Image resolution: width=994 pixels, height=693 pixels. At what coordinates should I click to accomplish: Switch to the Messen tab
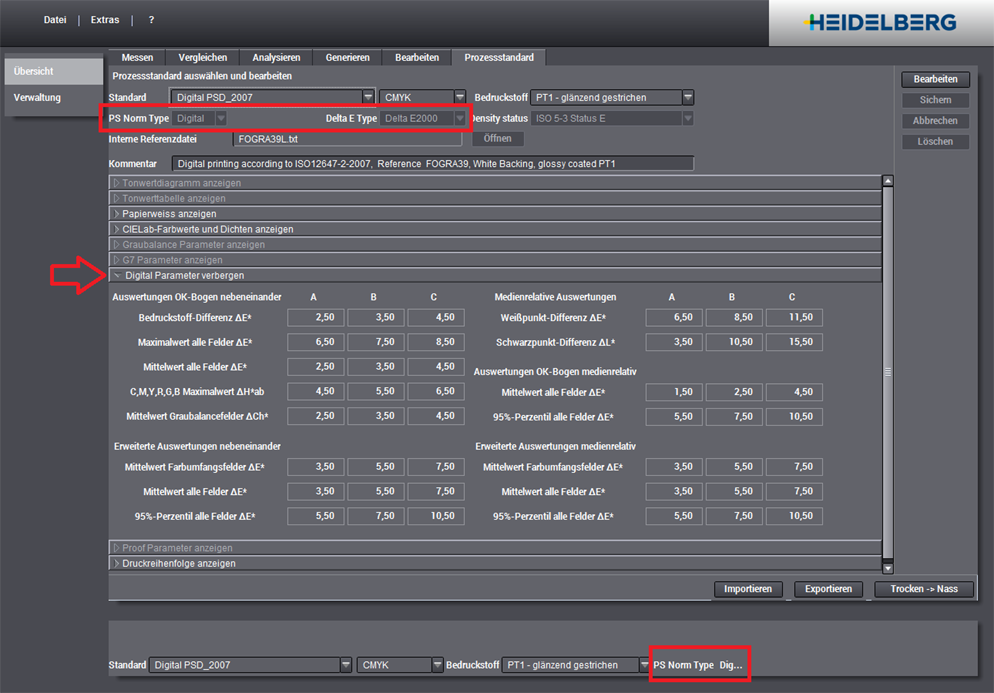point(137,57)
